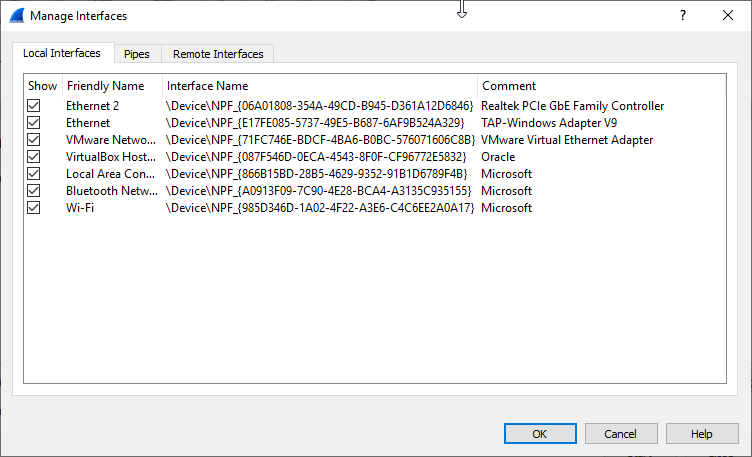Select the Realtek PCIe GbE Family Controller row

pyautogui.click(x=572, y=106)
